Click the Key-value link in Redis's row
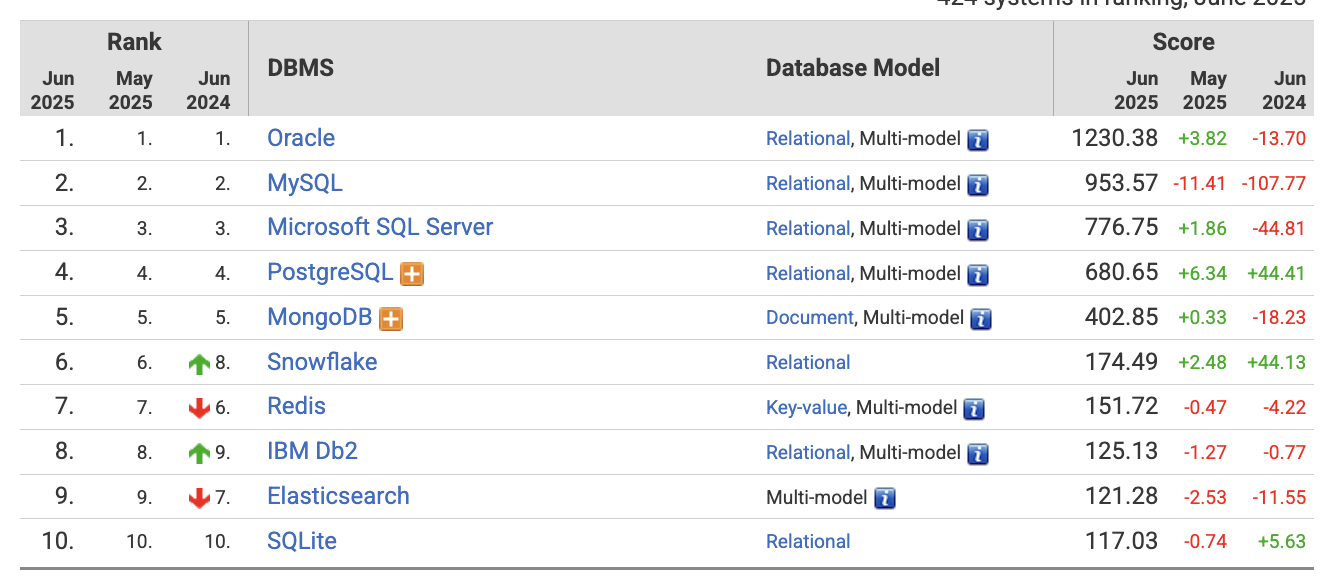 [806, 408]
